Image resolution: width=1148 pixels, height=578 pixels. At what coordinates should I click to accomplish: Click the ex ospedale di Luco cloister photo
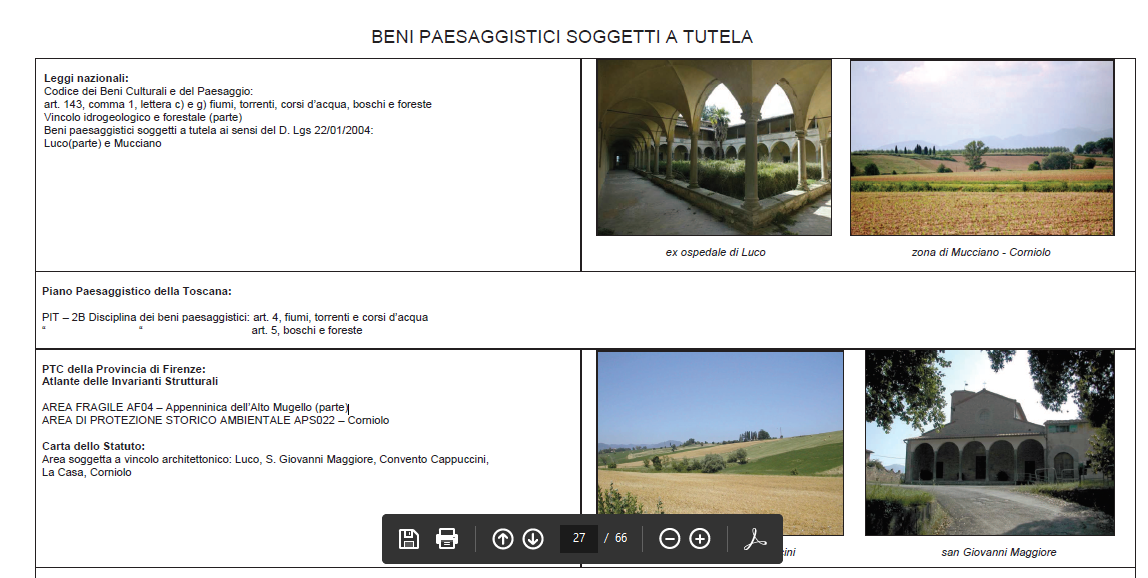point(713,147)
